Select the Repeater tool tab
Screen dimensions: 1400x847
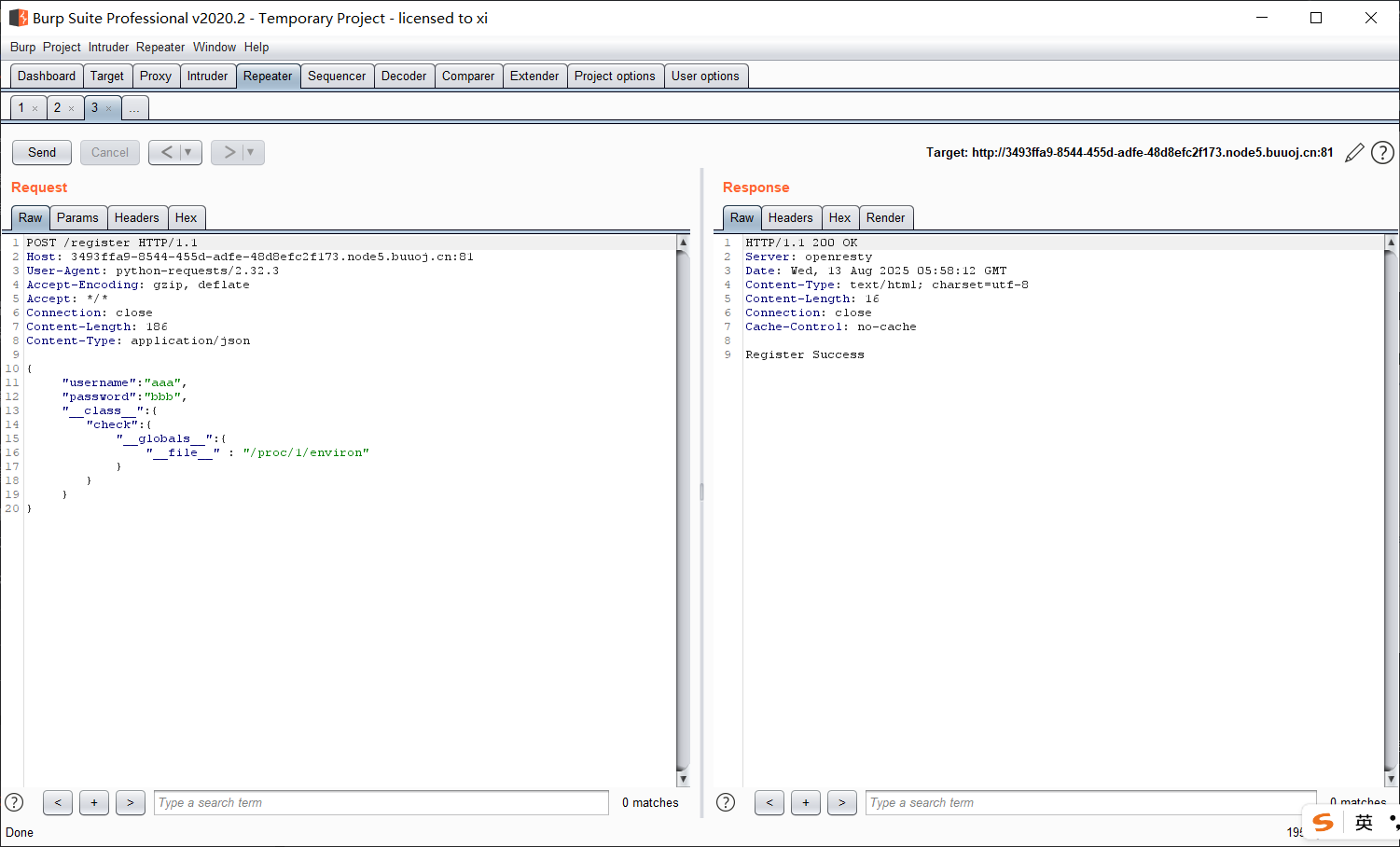(x=268, y=76)
